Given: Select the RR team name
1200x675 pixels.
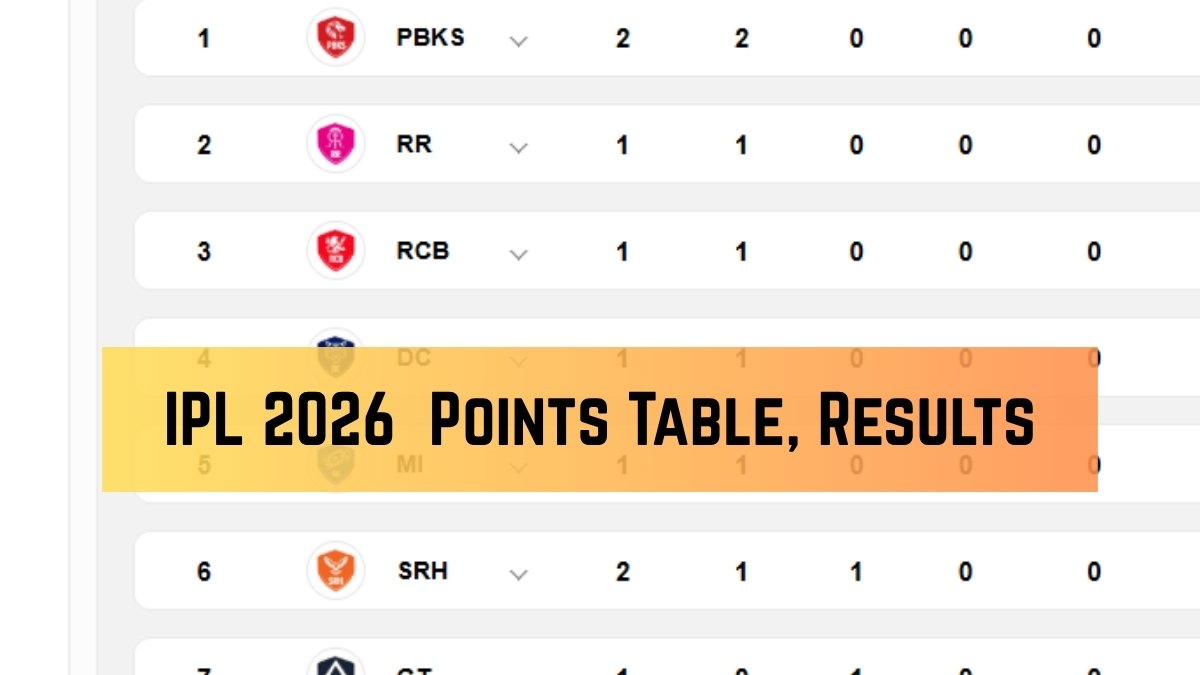Looking at the screenshot, I should [414, 144].
